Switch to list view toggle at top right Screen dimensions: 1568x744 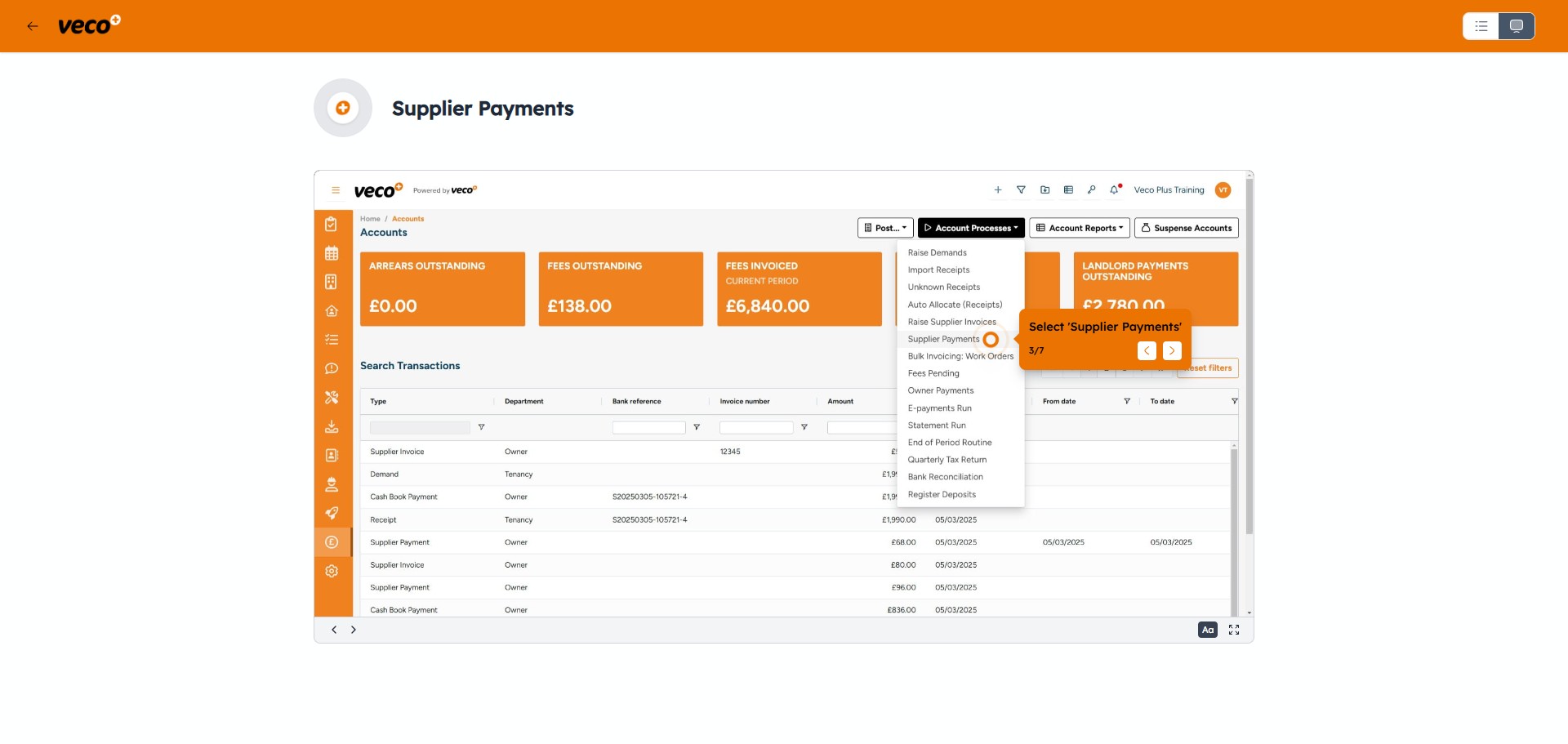tap(1481, 26)
